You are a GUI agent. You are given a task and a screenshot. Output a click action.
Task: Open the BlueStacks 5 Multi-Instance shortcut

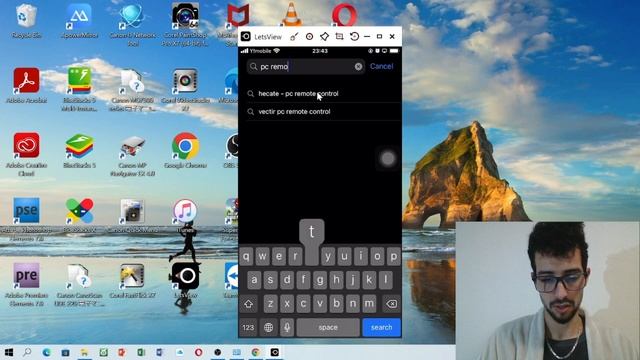pos(80,90)
